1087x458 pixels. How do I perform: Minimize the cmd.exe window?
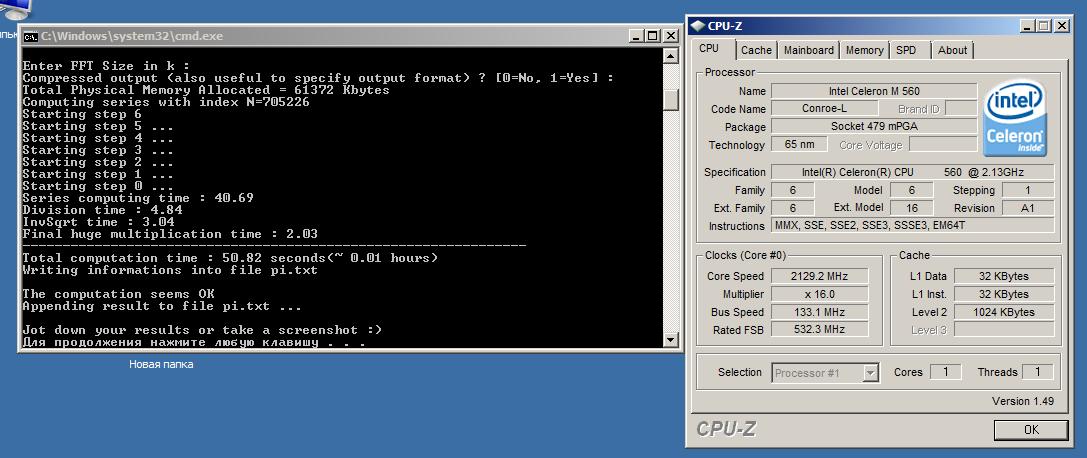pyautogui.click(x=637, y=36)
